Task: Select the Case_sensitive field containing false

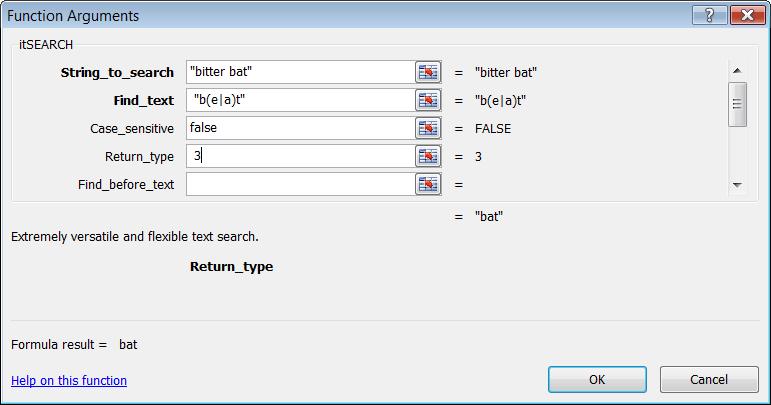Action: tap(300, 128)
